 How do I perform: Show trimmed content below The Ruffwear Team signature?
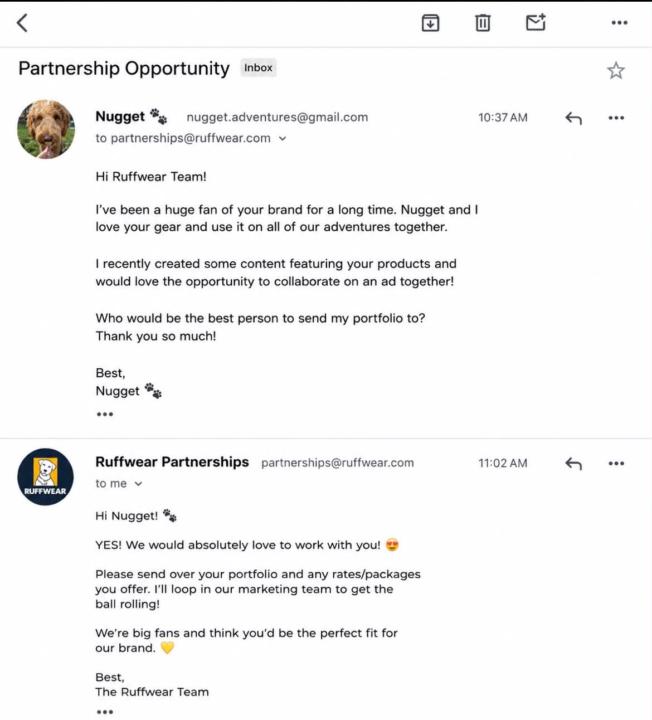coord(105,712)
